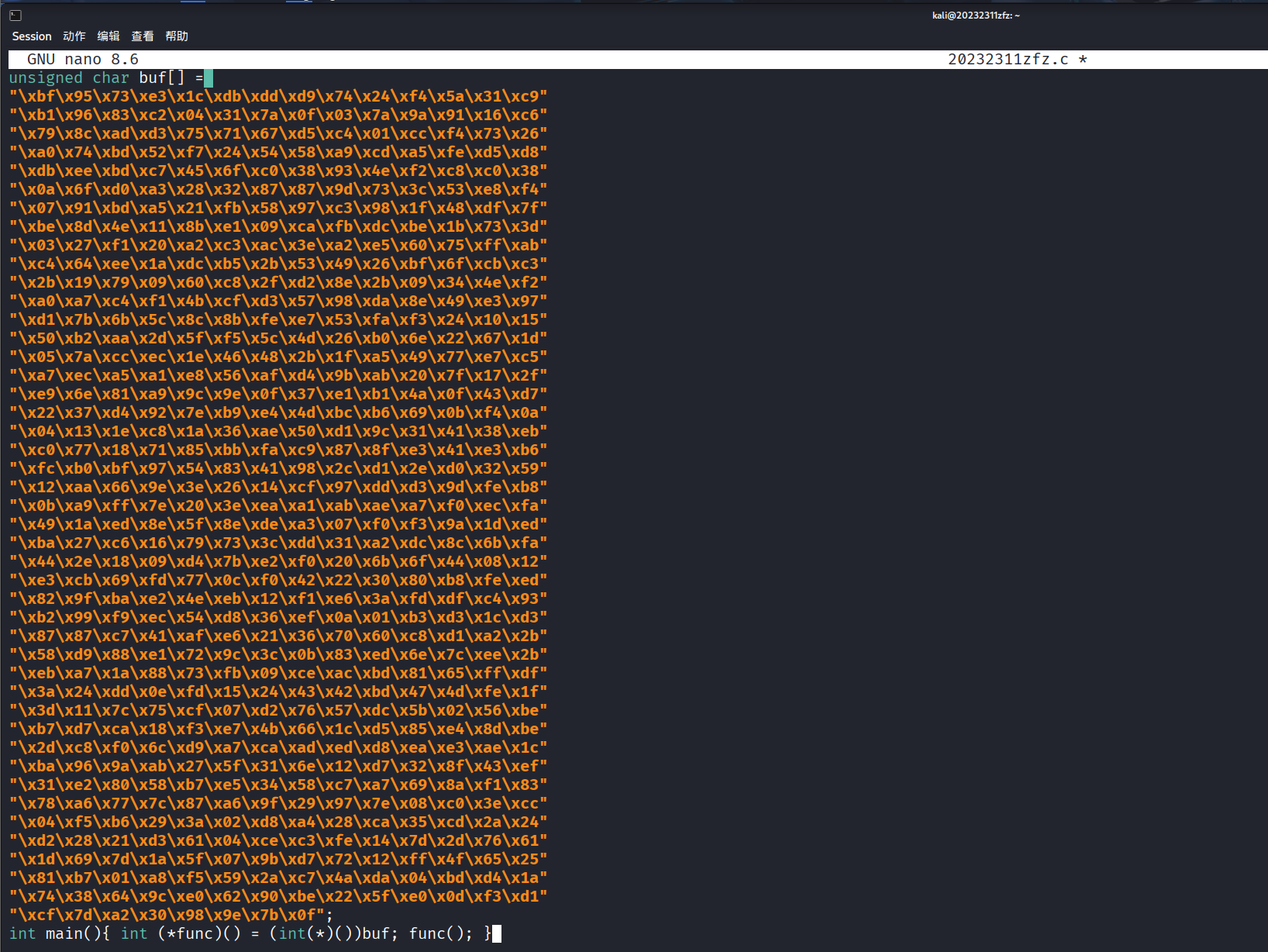Click the line starting with \x49\x1a\xed
This screenshot has width=1268, height=952.
(278, 525)
